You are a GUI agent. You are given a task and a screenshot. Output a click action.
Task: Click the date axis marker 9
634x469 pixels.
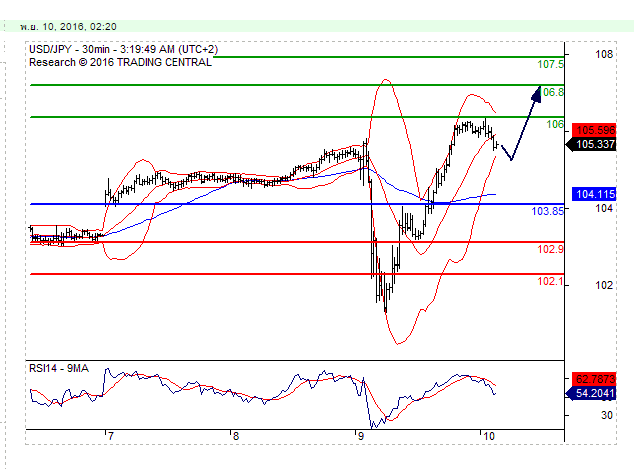click(x=361, y=436)
